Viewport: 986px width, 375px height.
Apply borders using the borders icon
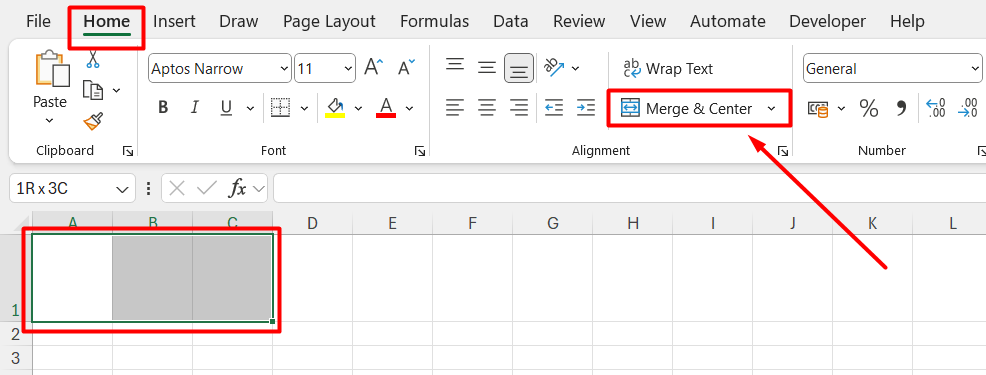pyautogui.click(x=280, y=108)
